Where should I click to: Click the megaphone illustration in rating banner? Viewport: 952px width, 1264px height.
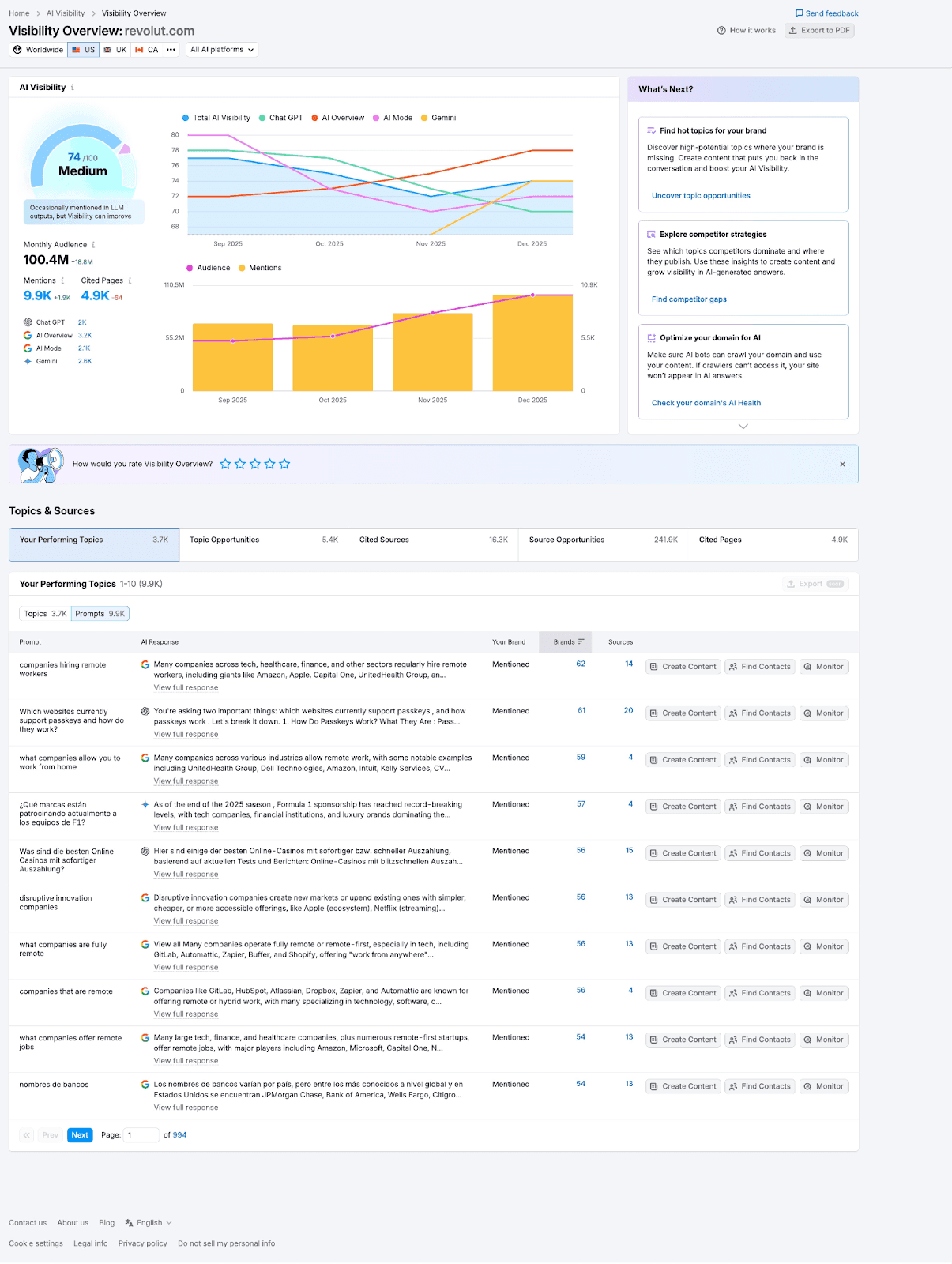[40, 465]
